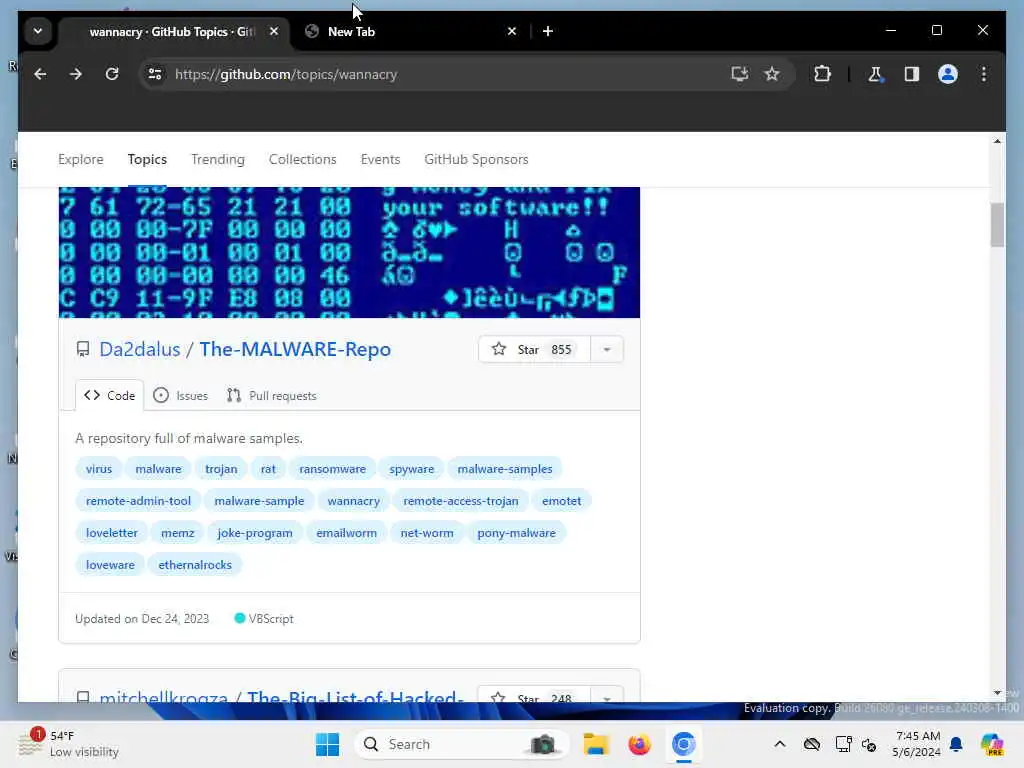Install app icon in address bar
This screenshot has width=1024, height=768.
(739, 74)
